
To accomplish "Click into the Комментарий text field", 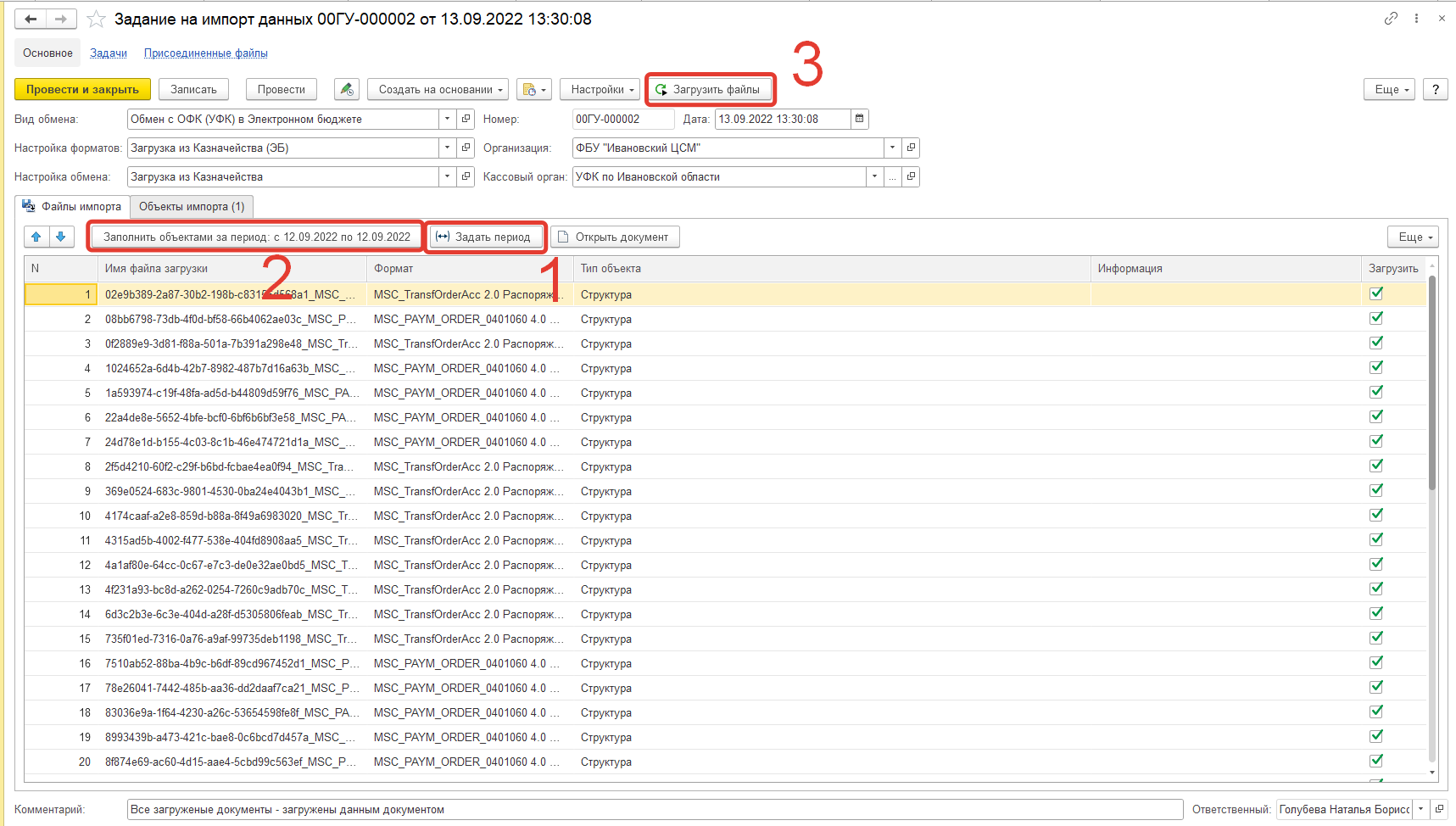I will (653, 810).
